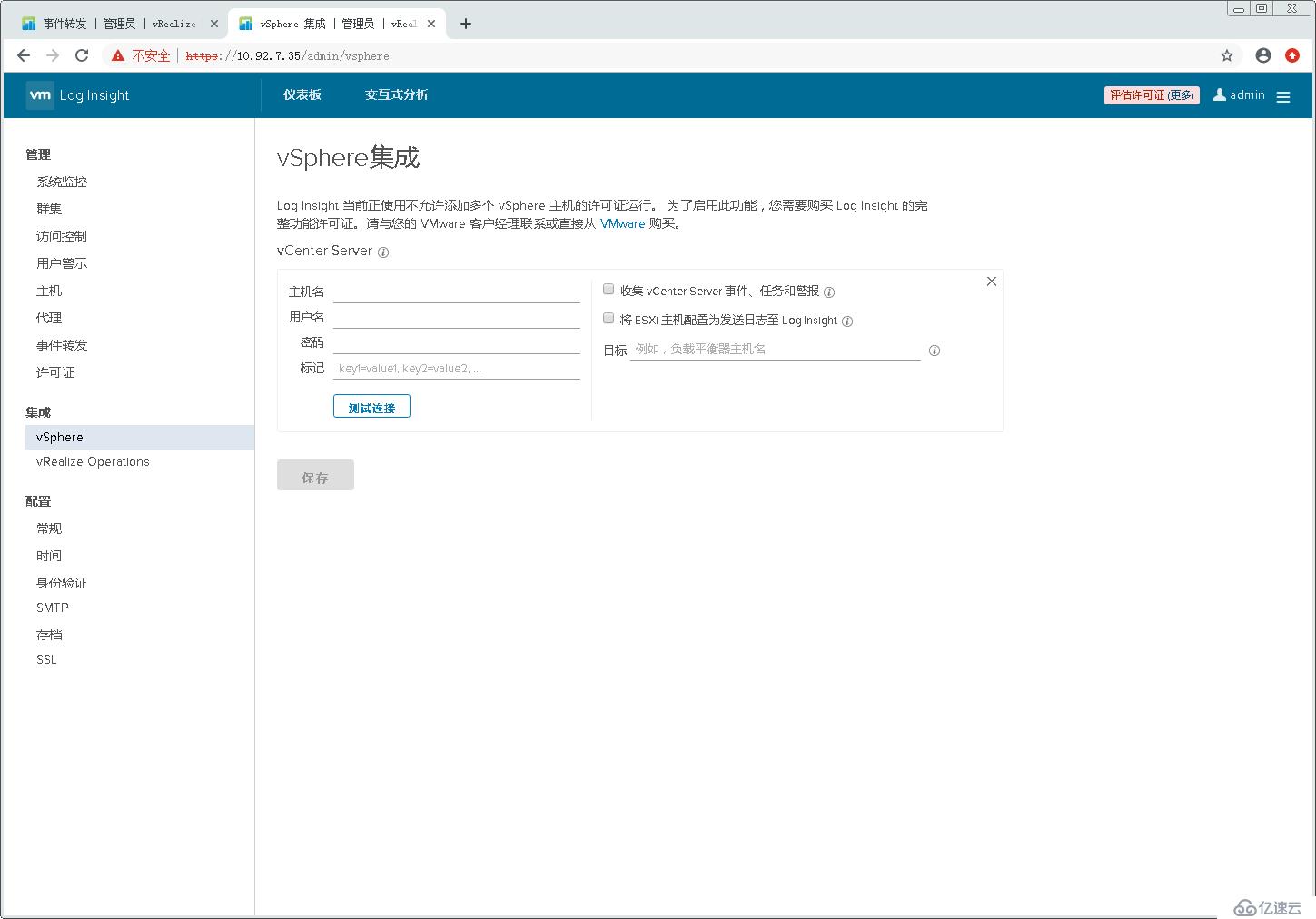Click the vm Log Insight logo
This screenshot has height=919, width=1316.
click(x=77, y=95)
